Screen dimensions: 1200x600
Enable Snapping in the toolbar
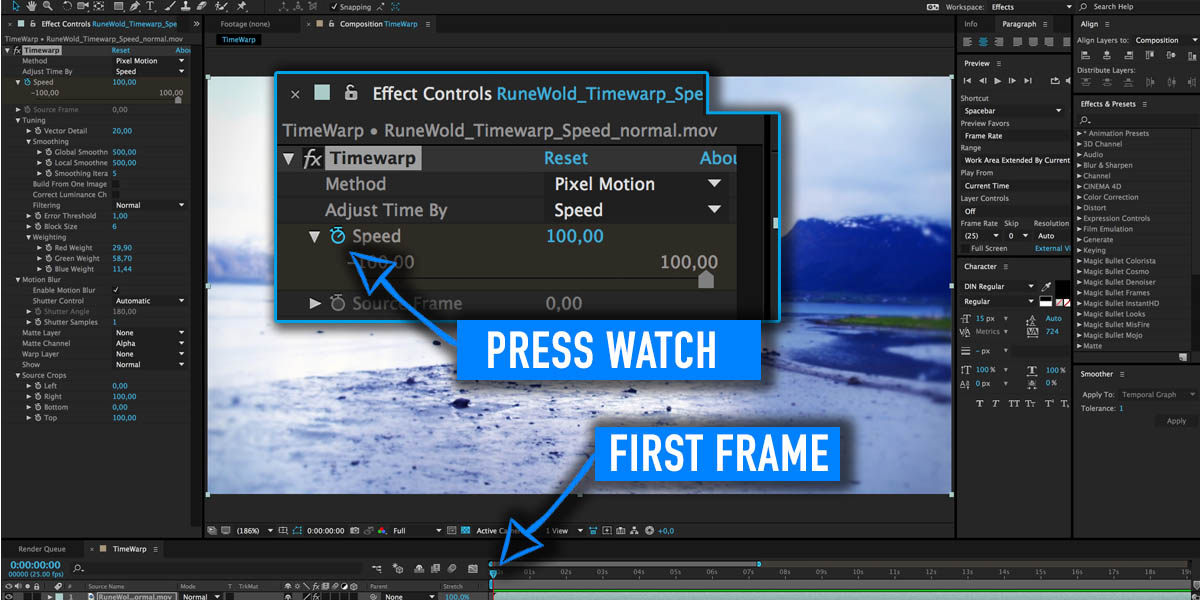pos(335,7)
